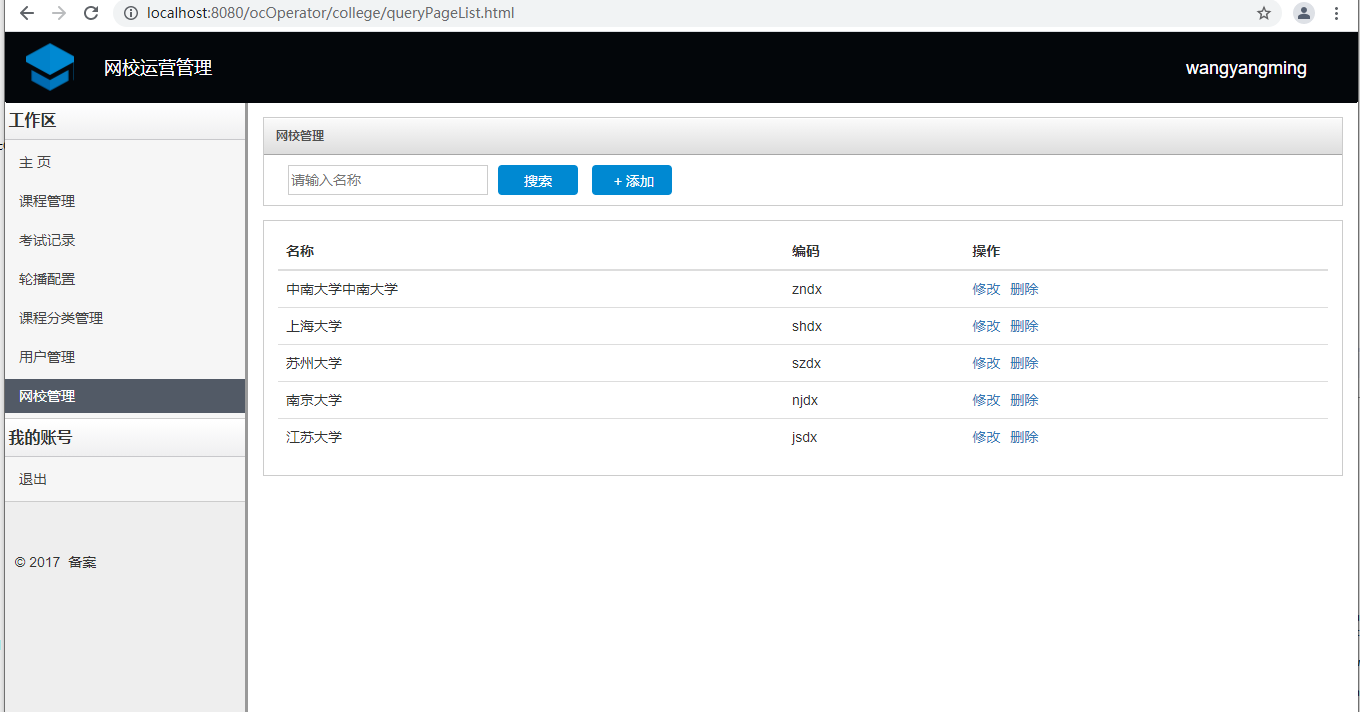Go back using the browser back arrow
Viewport: 1360px width, 712px height.
(x=27, y=13)
